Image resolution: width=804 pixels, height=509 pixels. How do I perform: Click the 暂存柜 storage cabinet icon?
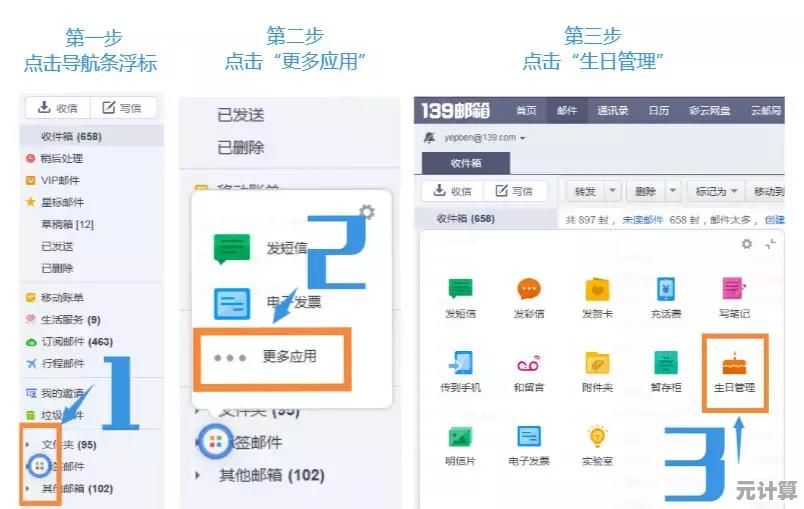[666, 362]
